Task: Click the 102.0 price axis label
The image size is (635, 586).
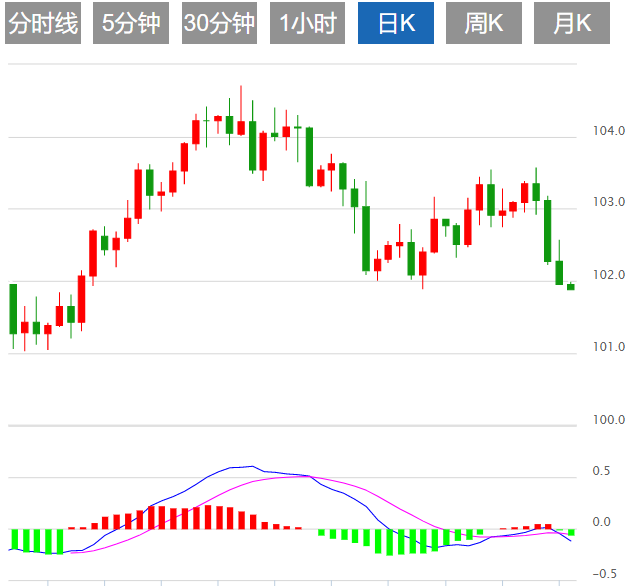Action: [x=609, y=275]
